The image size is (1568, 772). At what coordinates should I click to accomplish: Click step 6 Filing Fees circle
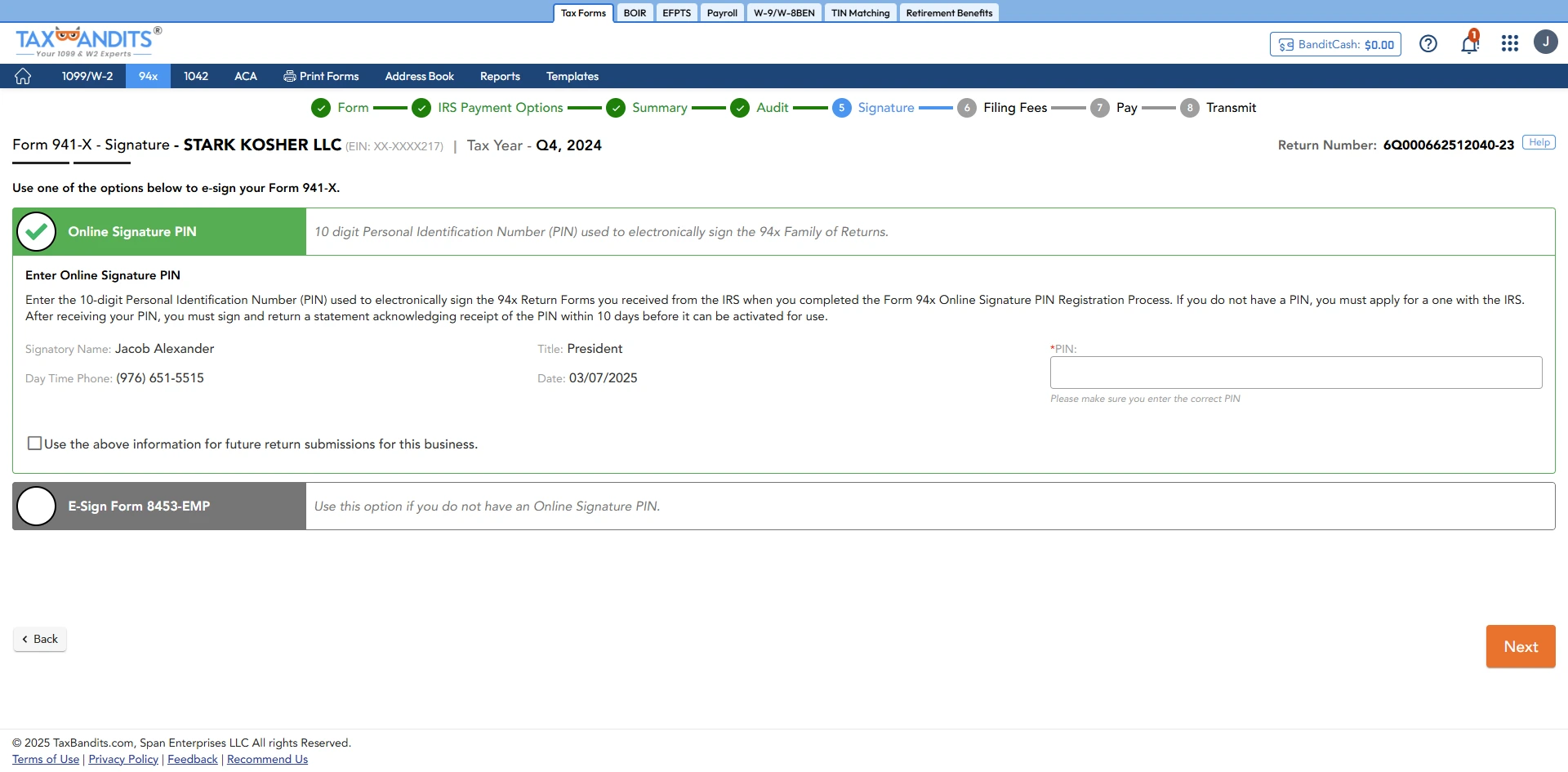[x=967, y=108]
